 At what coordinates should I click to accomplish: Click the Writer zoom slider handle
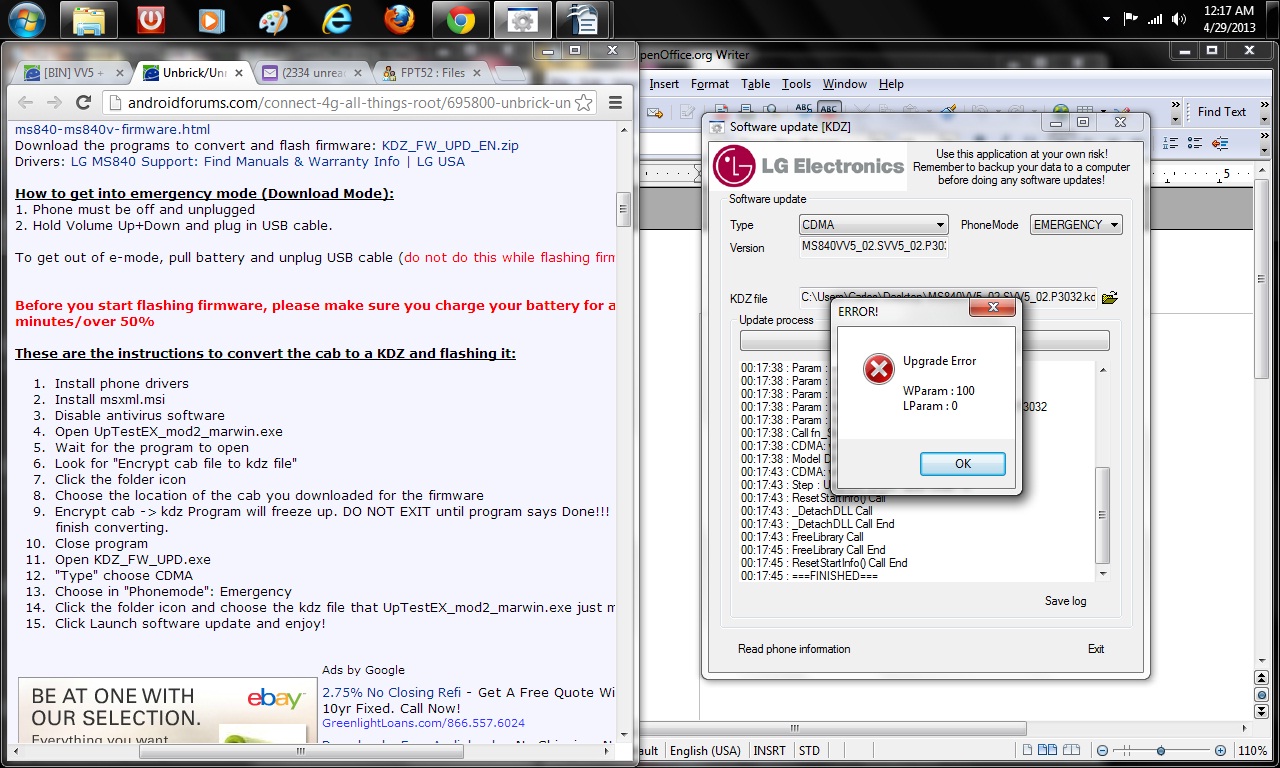pyautogui.click(x=1160, y=751)
